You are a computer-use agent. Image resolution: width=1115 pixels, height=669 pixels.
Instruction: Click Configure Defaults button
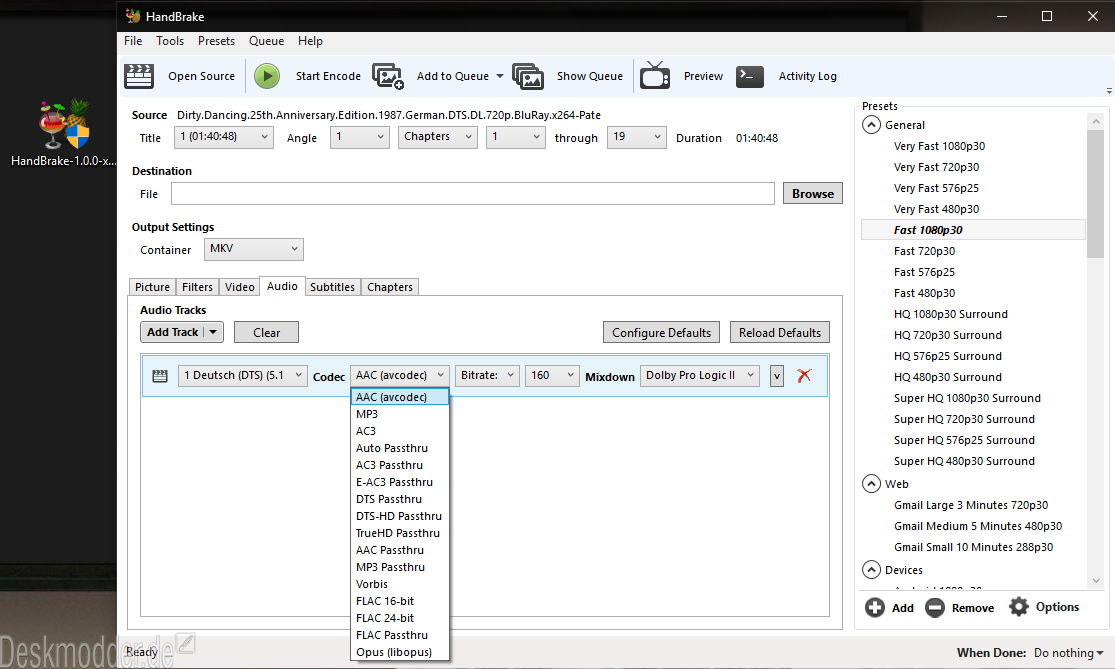tap(661, 333)
